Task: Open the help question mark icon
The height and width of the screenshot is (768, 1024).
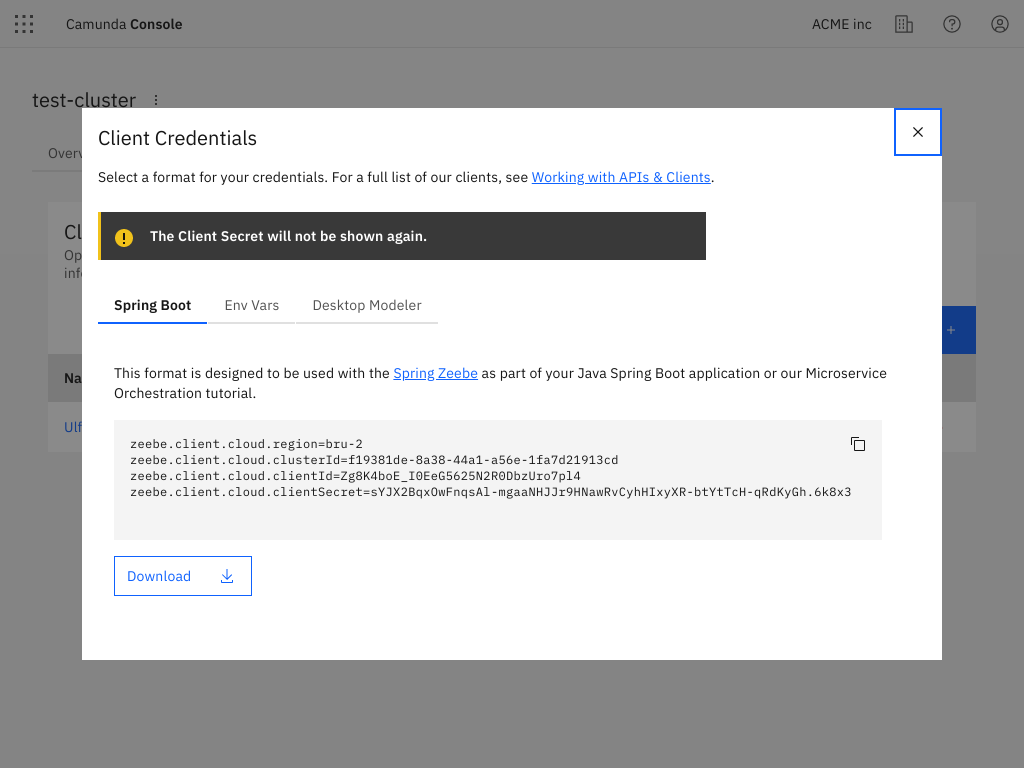Action: coord(952,24)
